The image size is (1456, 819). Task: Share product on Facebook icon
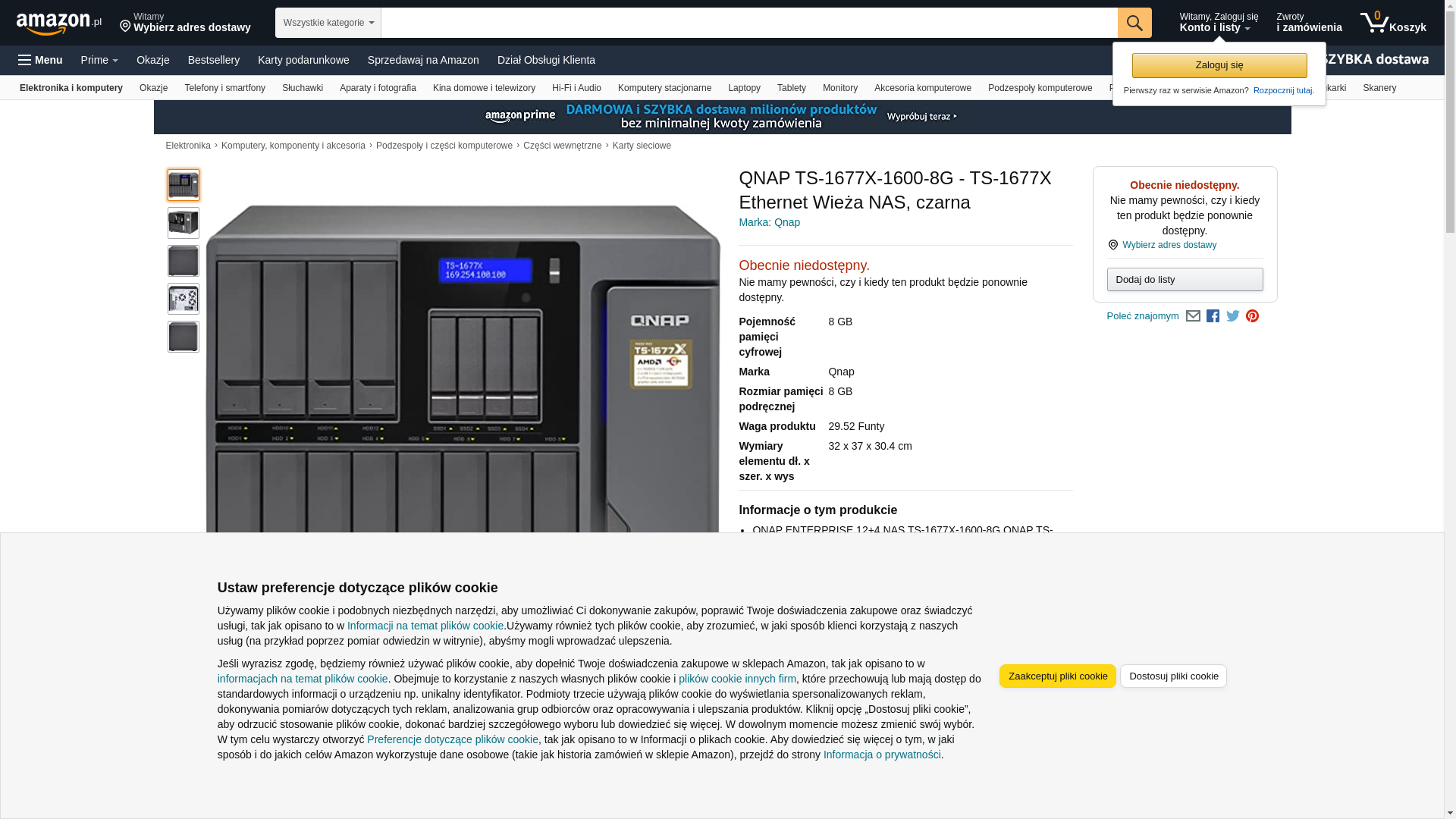tap(1213, 316)
